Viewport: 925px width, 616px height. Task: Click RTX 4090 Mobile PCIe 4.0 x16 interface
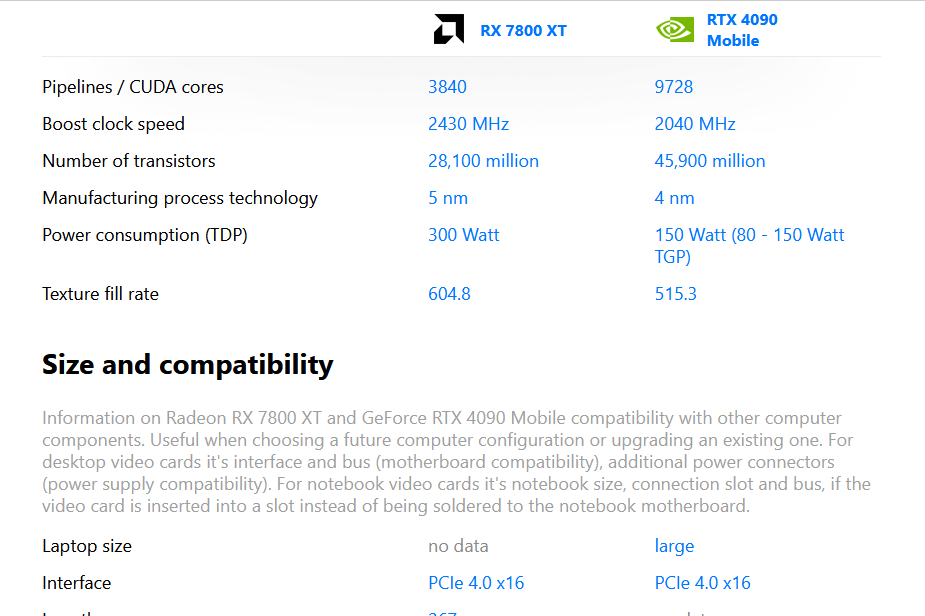703,584
